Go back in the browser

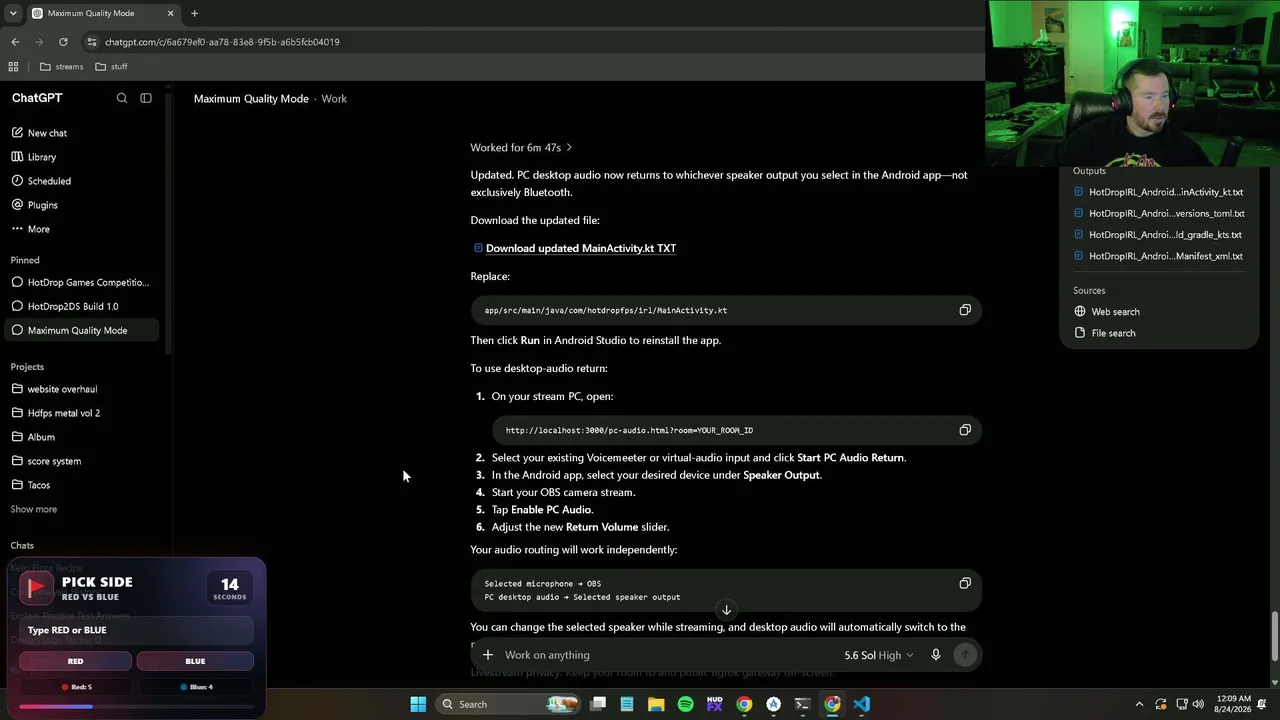(15, 42)
